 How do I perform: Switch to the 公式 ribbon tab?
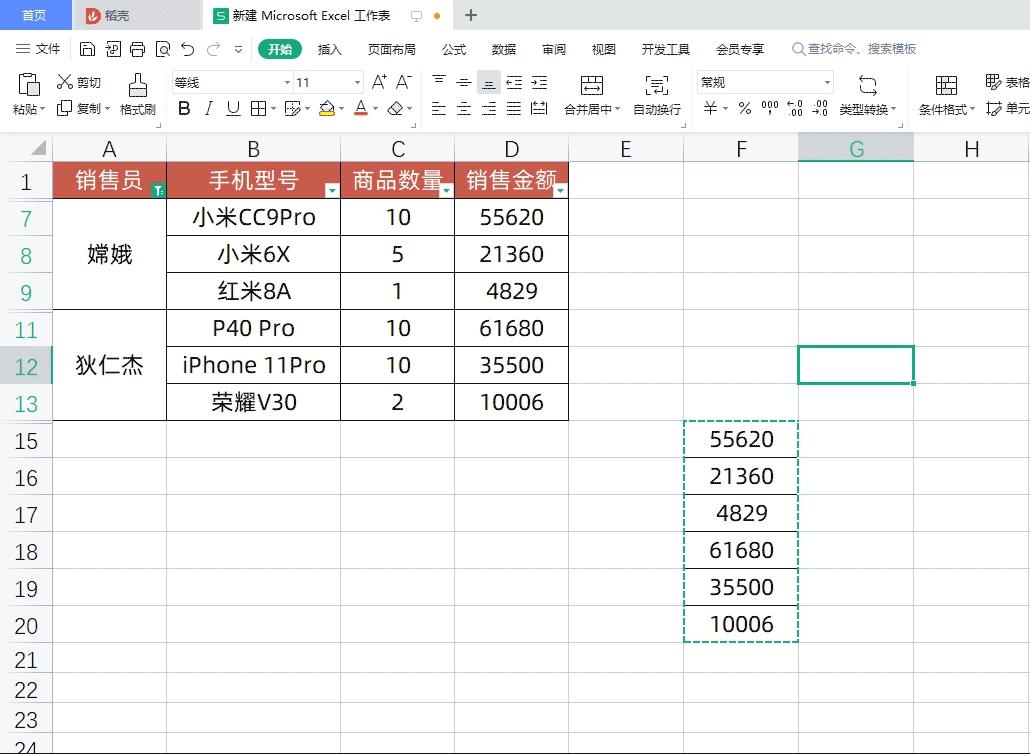point(452,48)
